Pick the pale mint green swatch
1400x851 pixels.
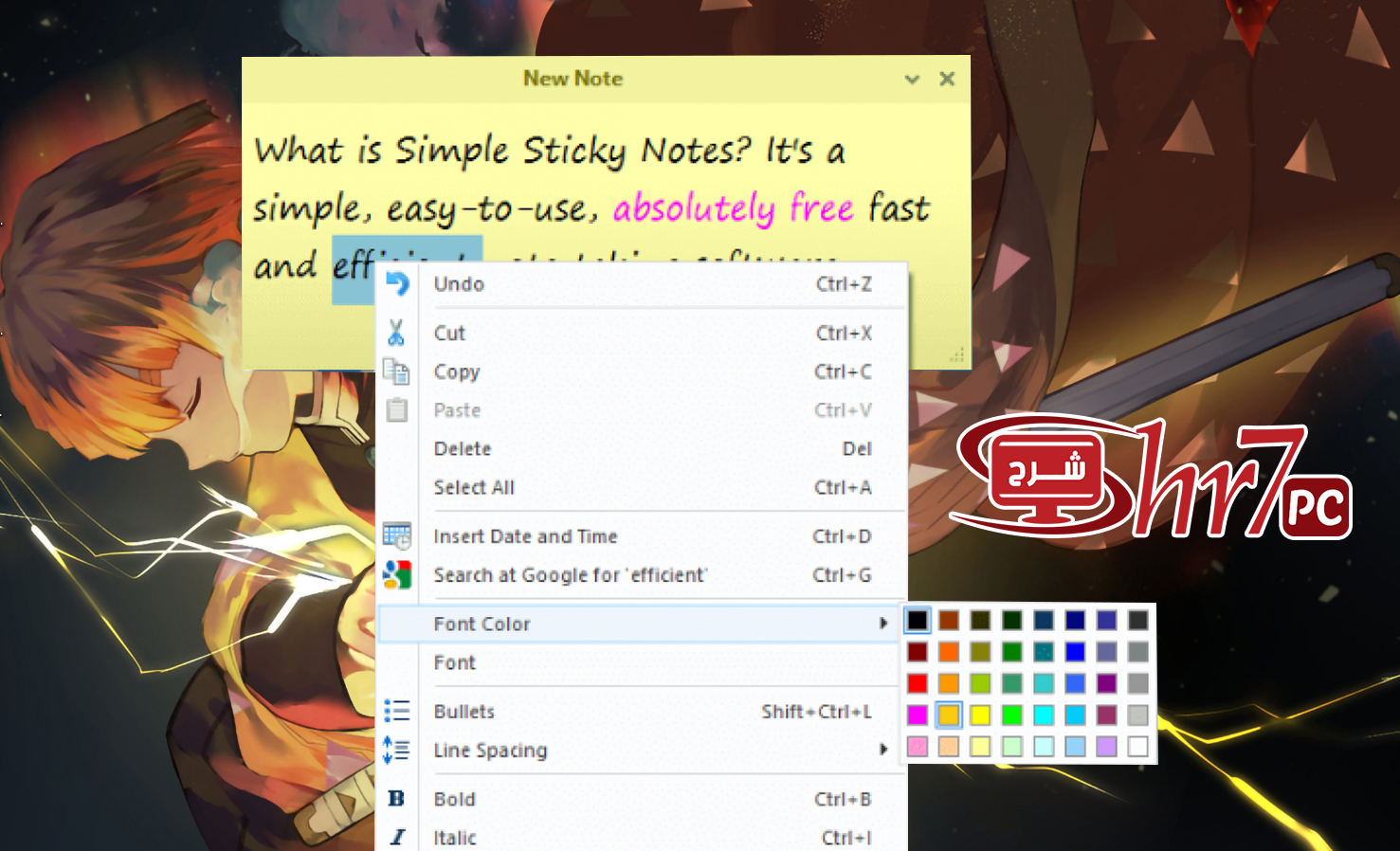pyautogui.click(x=1012, y=747)
